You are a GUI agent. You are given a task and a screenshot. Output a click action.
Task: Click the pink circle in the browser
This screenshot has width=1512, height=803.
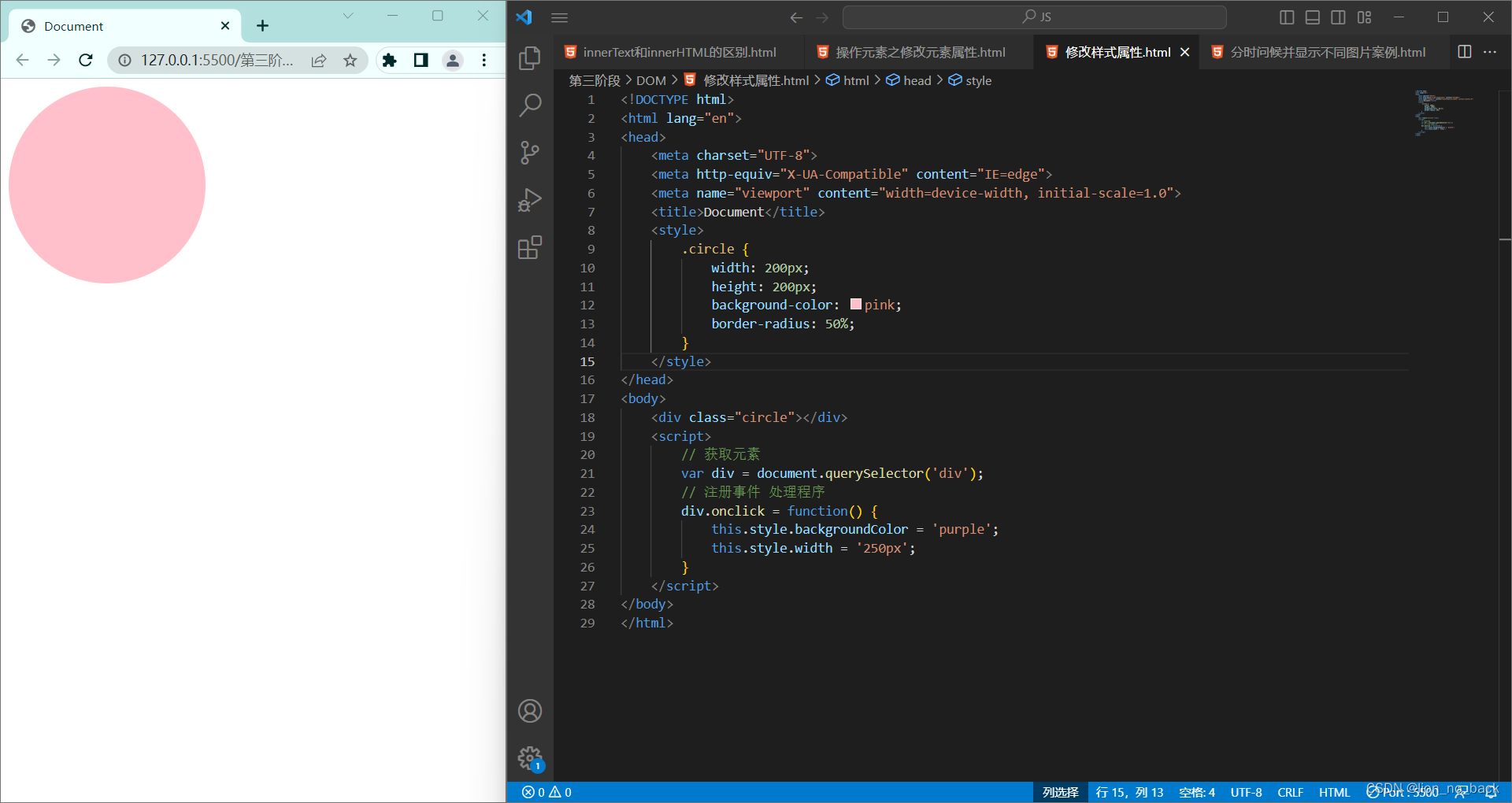pyautogui.click(x=107, y=185)
